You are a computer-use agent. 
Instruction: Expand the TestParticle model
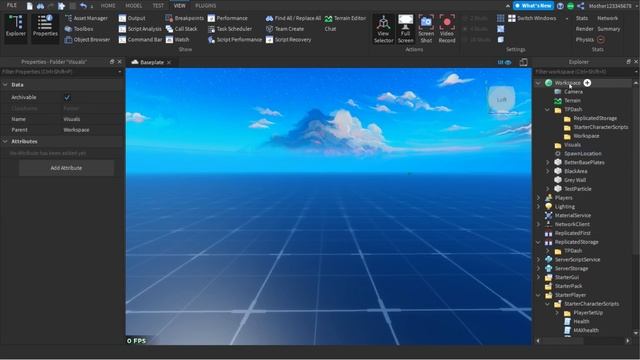(x=547, y=189)
